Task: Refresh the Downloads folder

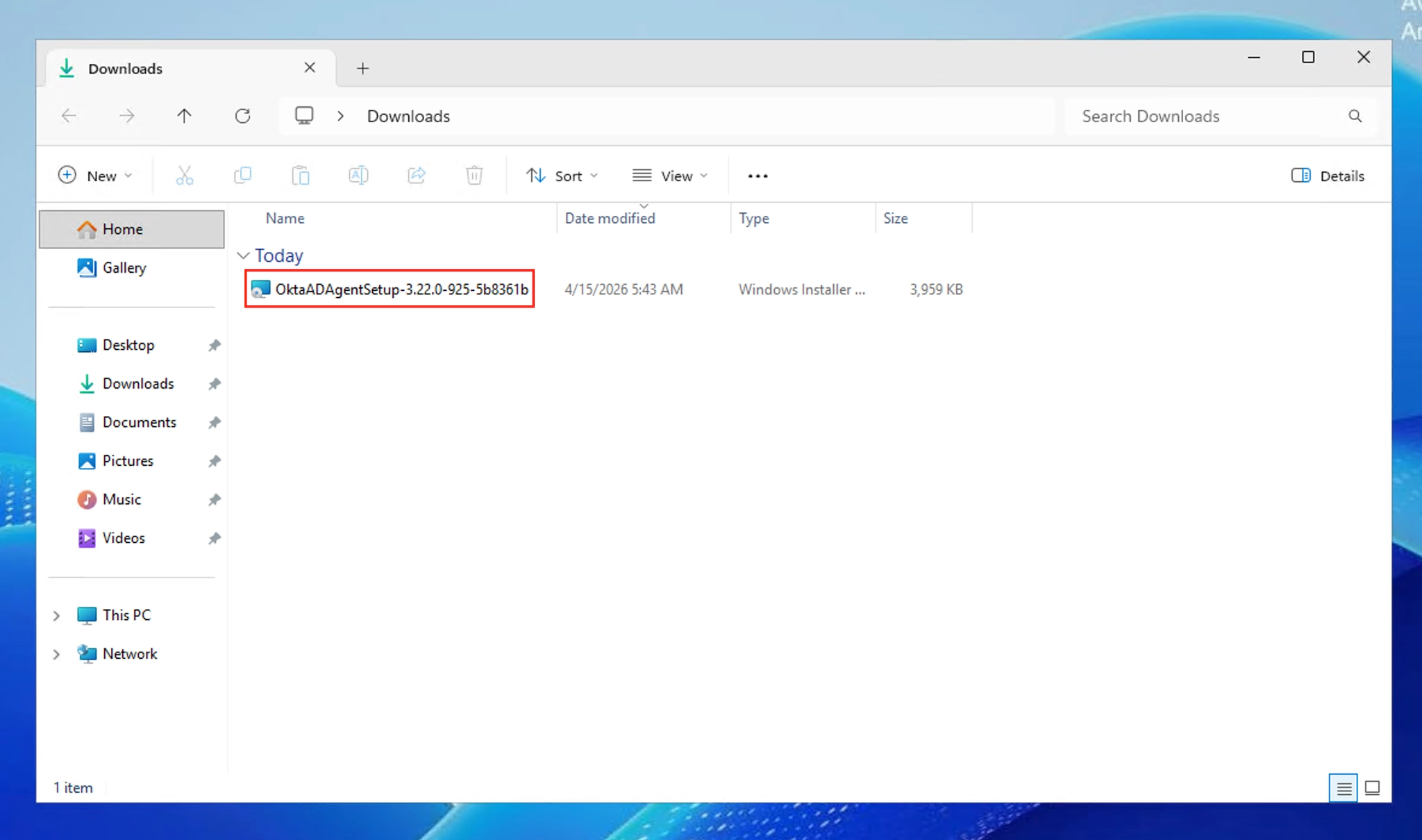Action: tap(242, 116)
